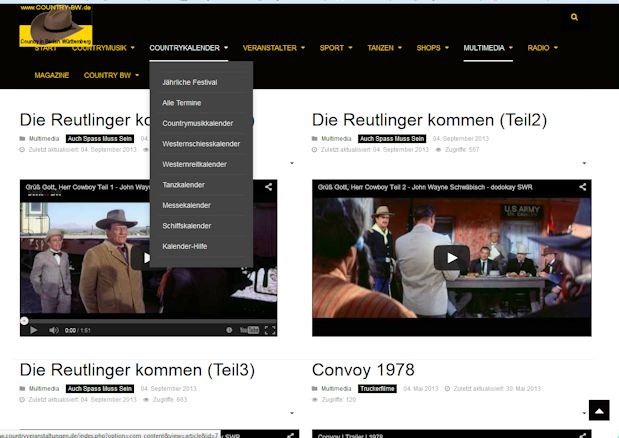Click the Country-BW cowboy hat logo
This screenshot has width=619, height=438.
click(x=56, y=25)
